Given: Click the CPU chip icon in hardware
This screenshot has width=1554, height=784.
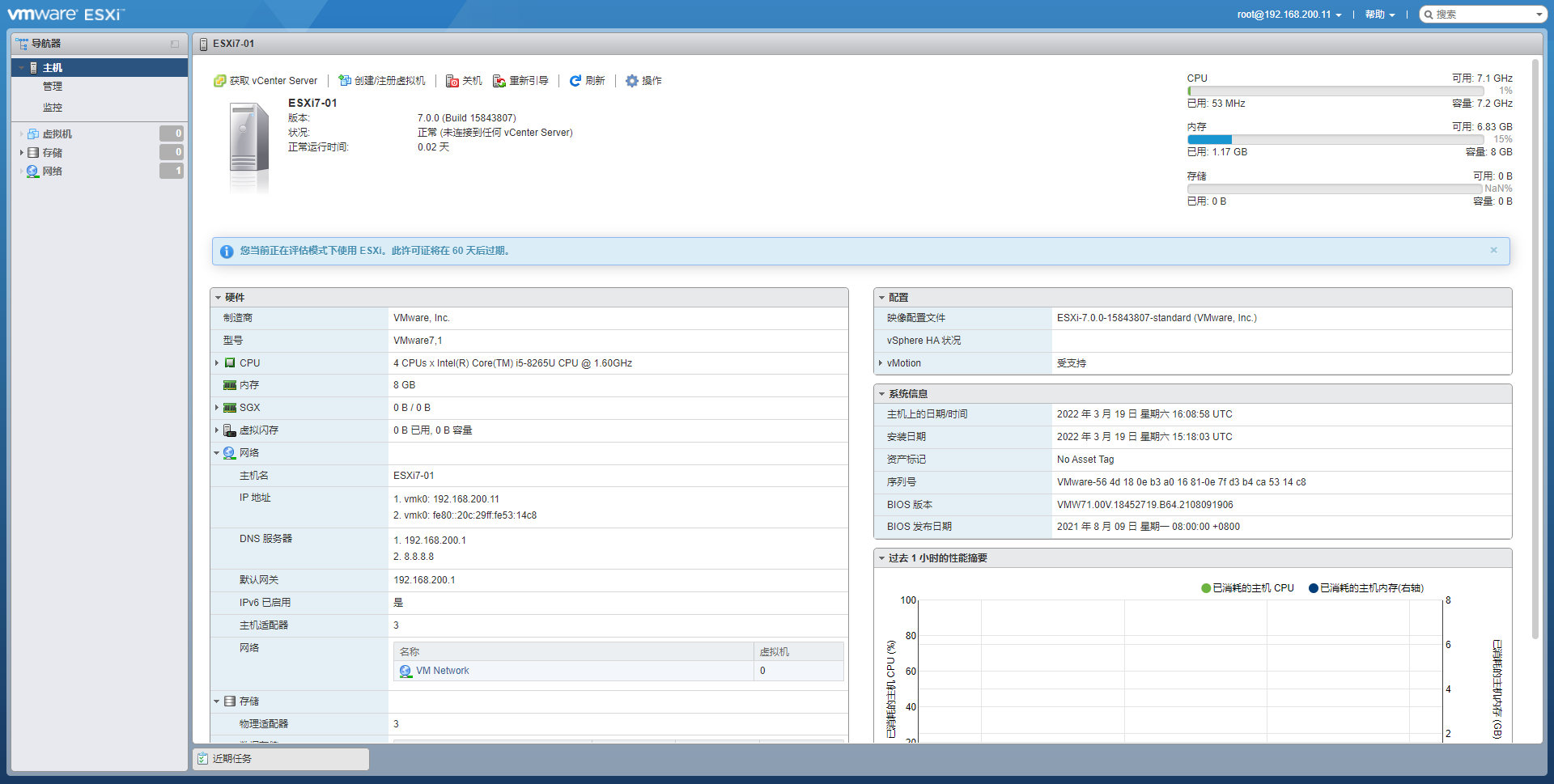Looking at the screenshot, I should coord(230,363).
